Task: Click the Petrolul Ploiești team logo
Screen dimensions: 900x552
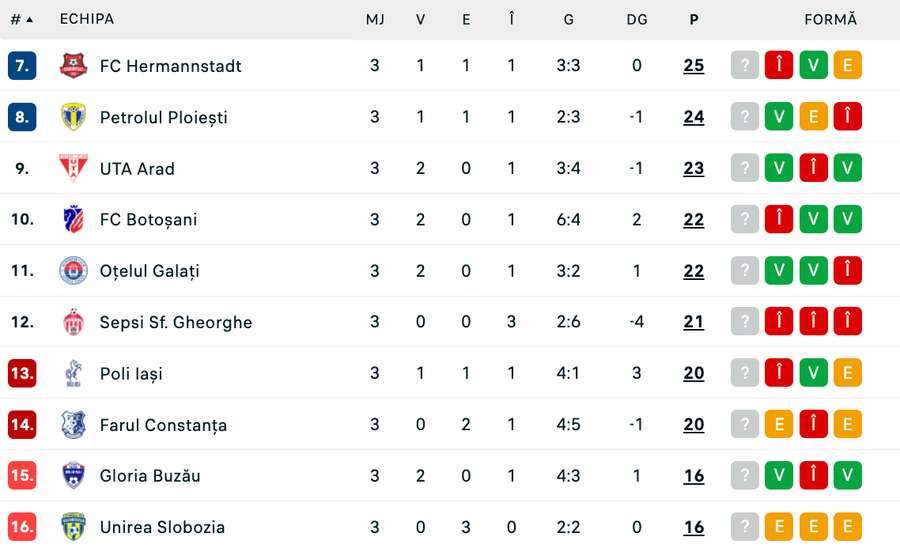Action: pyautogui.click(x=73, y=117)
